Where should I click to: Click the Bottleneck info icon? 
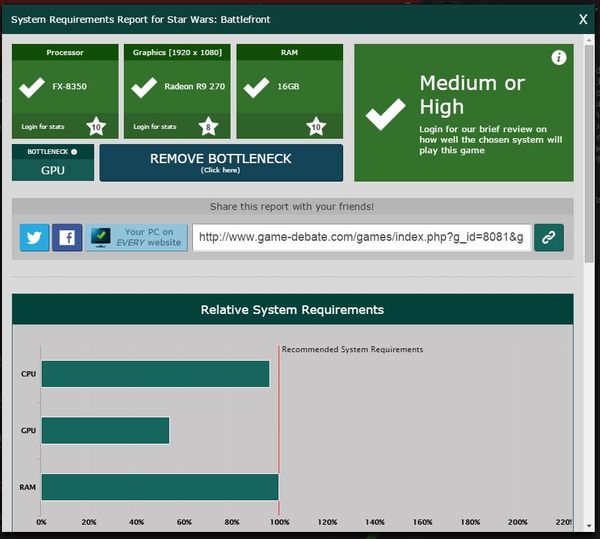click(74, 152)
